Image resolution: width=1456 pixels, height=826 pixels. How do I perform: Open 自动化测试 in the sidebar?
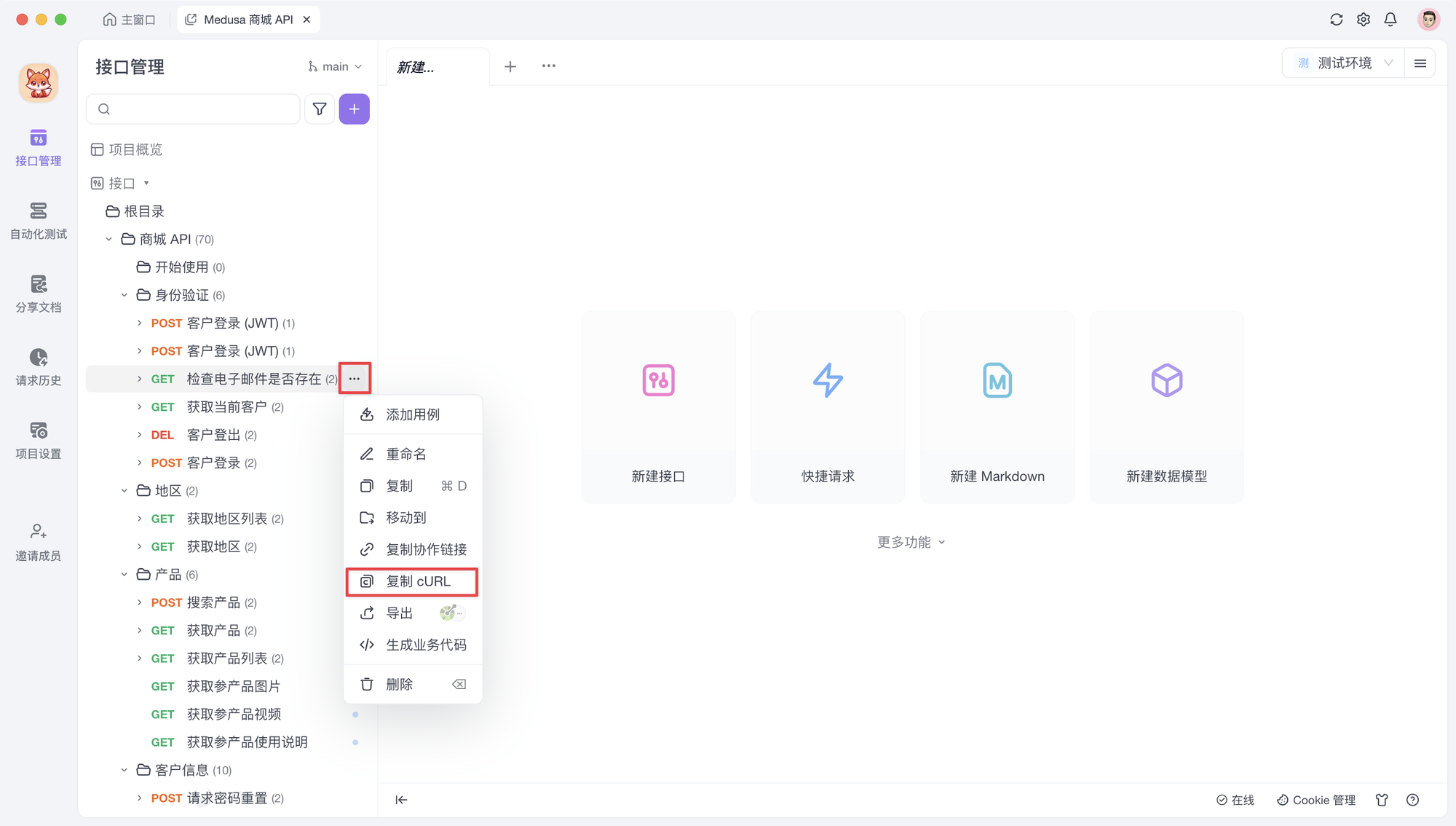(x=39, y=221)
